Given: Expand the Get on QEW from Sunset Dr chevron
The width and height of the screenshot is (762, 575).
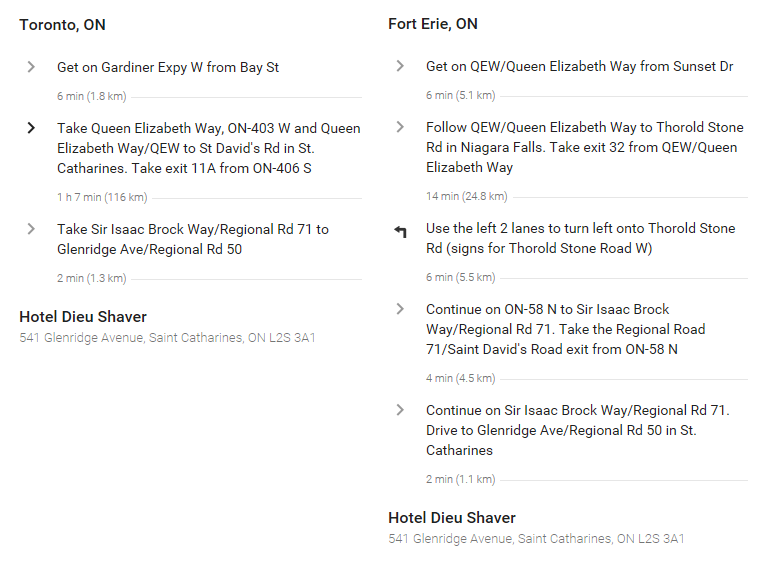Looking at the screenshot, I should click(400, 66).
